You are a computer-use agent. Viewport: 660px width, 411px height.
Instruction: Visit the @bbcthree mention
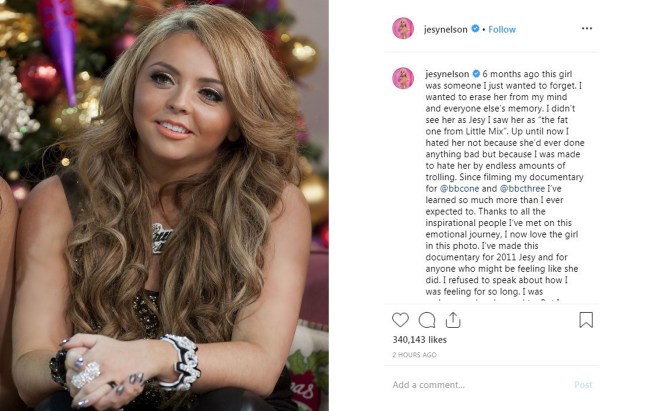[522, 189]
